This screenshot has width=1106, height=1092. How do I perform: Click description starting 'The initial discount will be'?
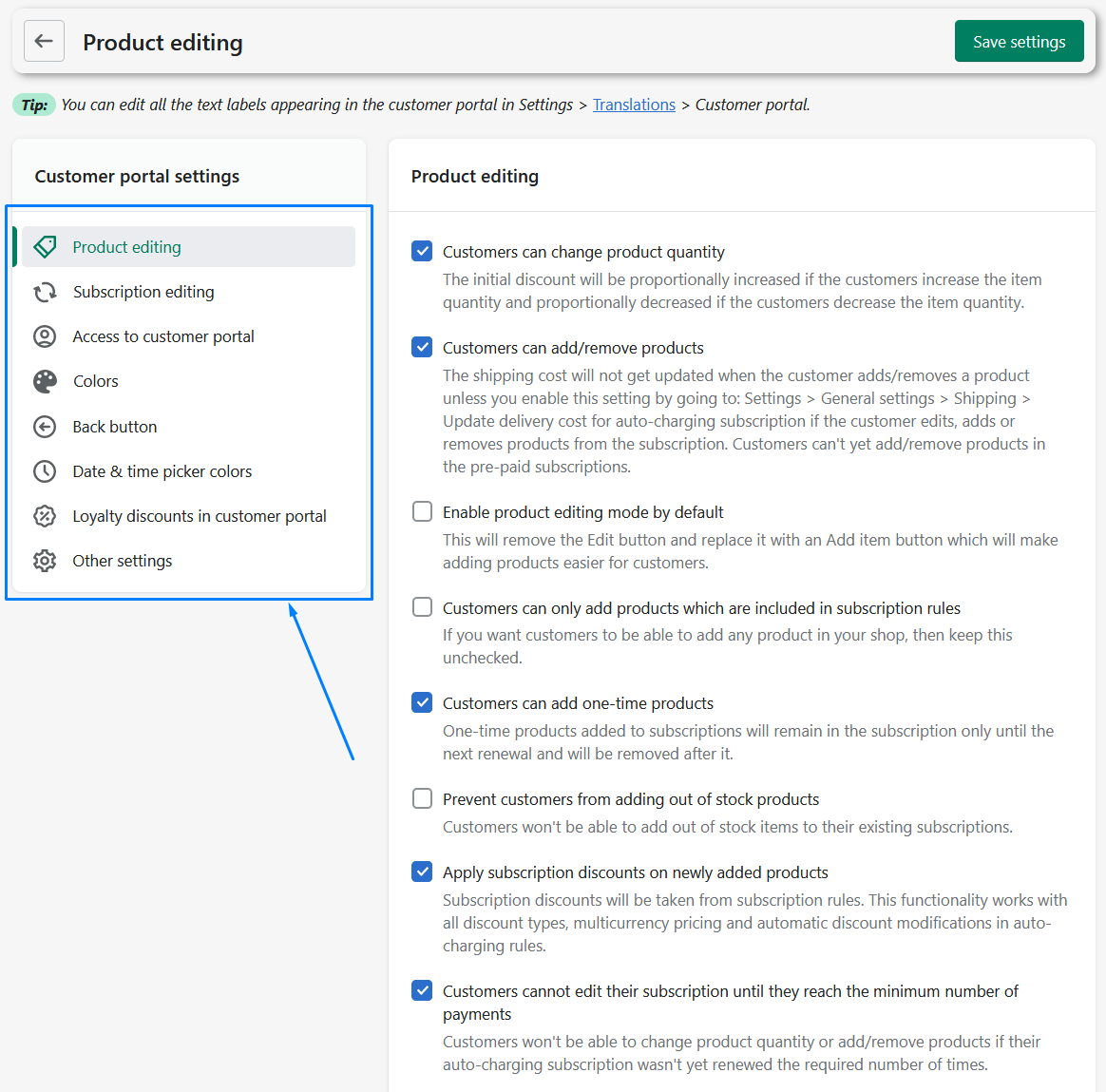click(742, 291)
